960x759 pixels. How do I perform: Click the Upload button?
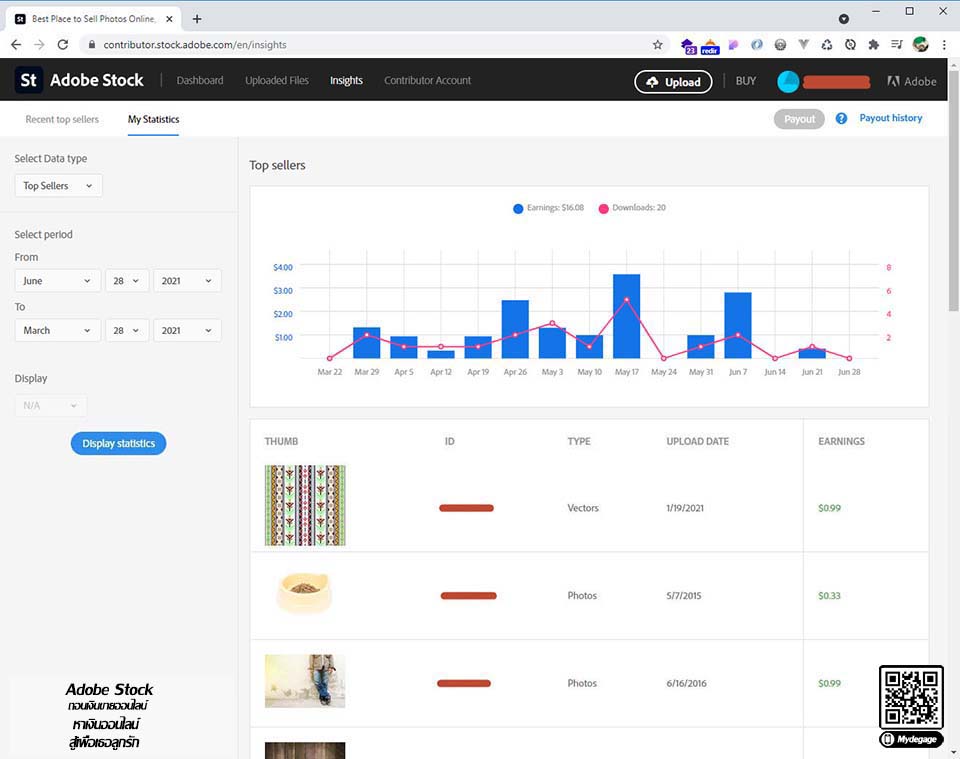(673, 82)
